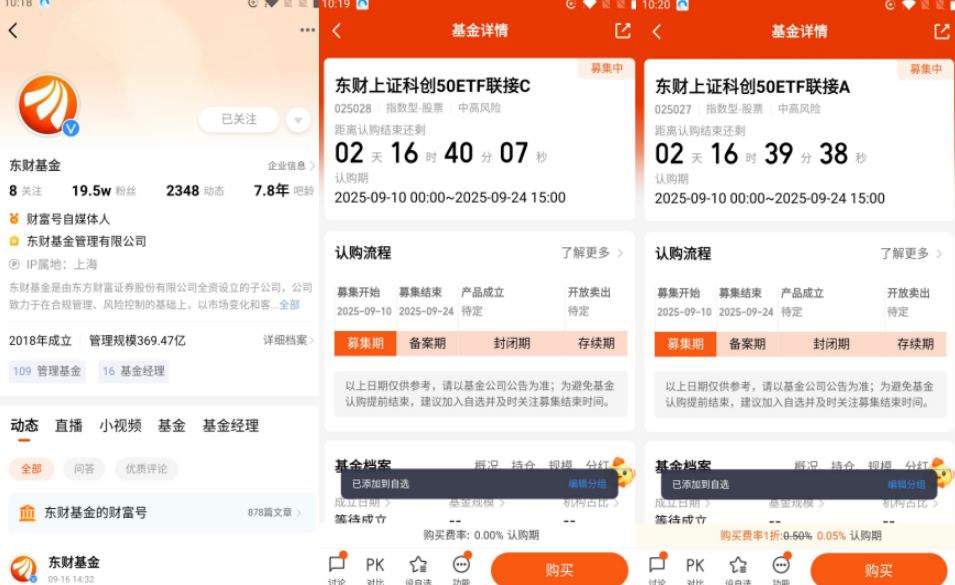The height and width of the screenshot is (585, 955).
Task: Open 详细档案 on the profile
Action: coord(288,340)
